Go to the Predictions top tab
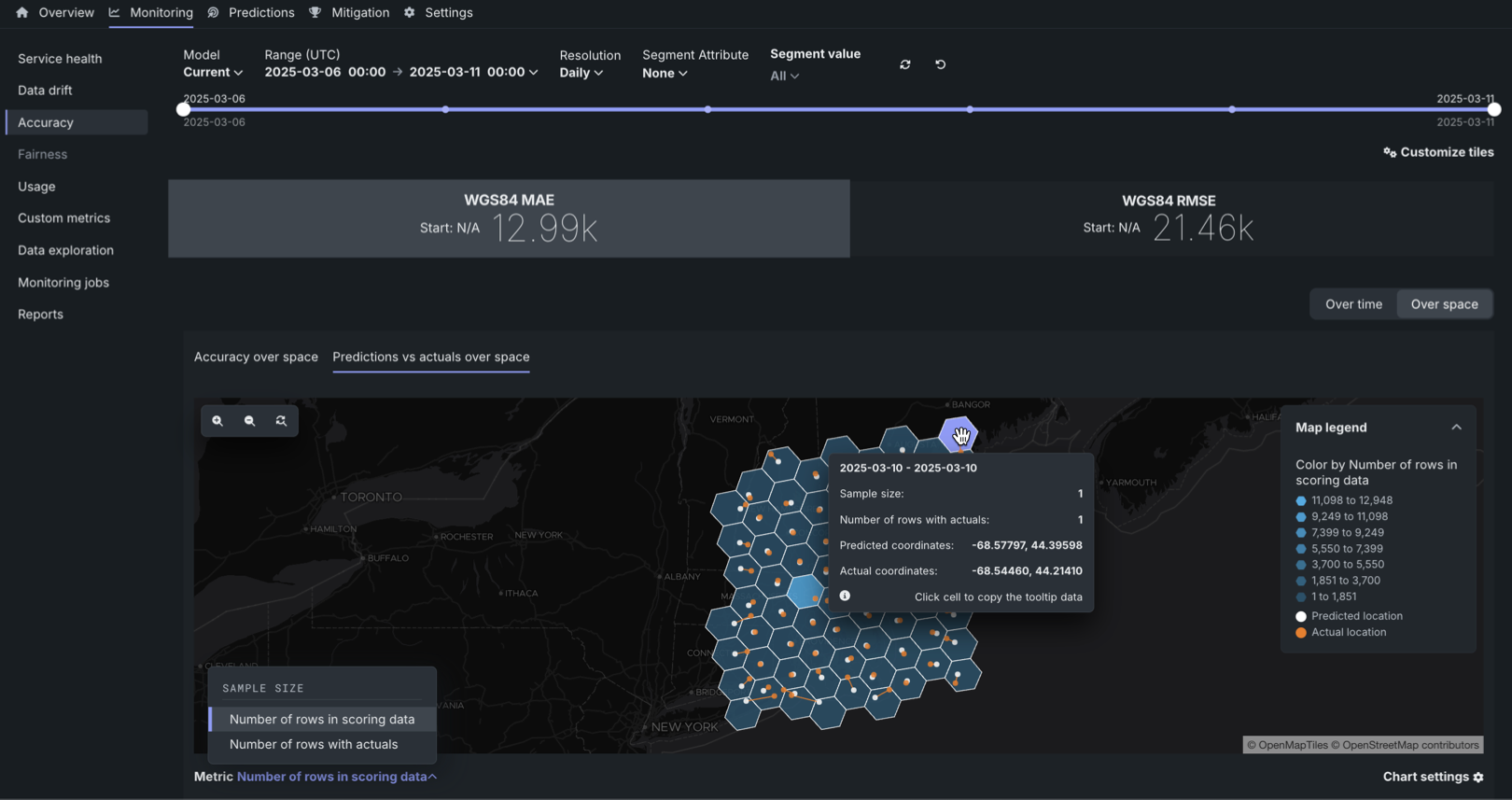Screen dimensions: 1512x800 (260, 13)
